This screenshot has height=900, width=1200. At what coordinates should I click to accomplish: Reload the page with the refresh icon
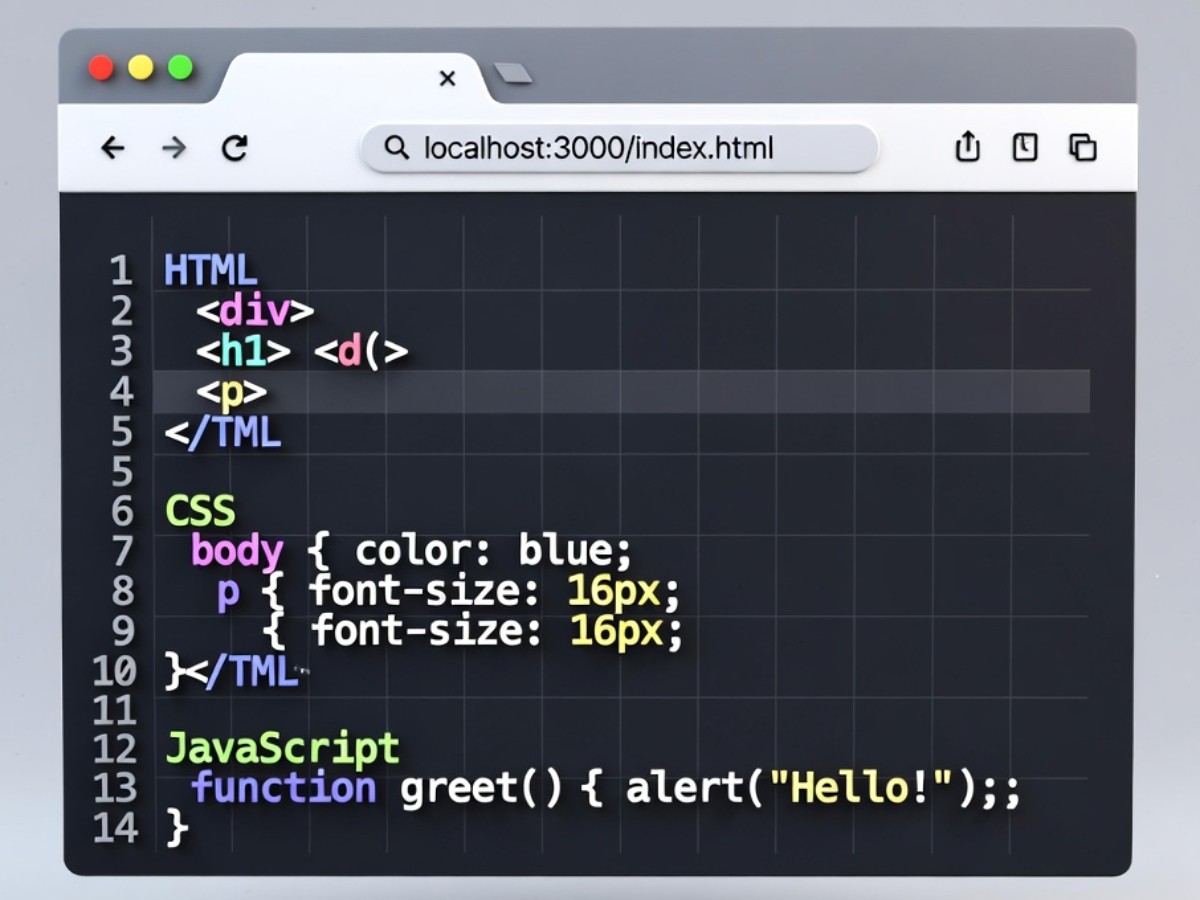click(235, 148)
